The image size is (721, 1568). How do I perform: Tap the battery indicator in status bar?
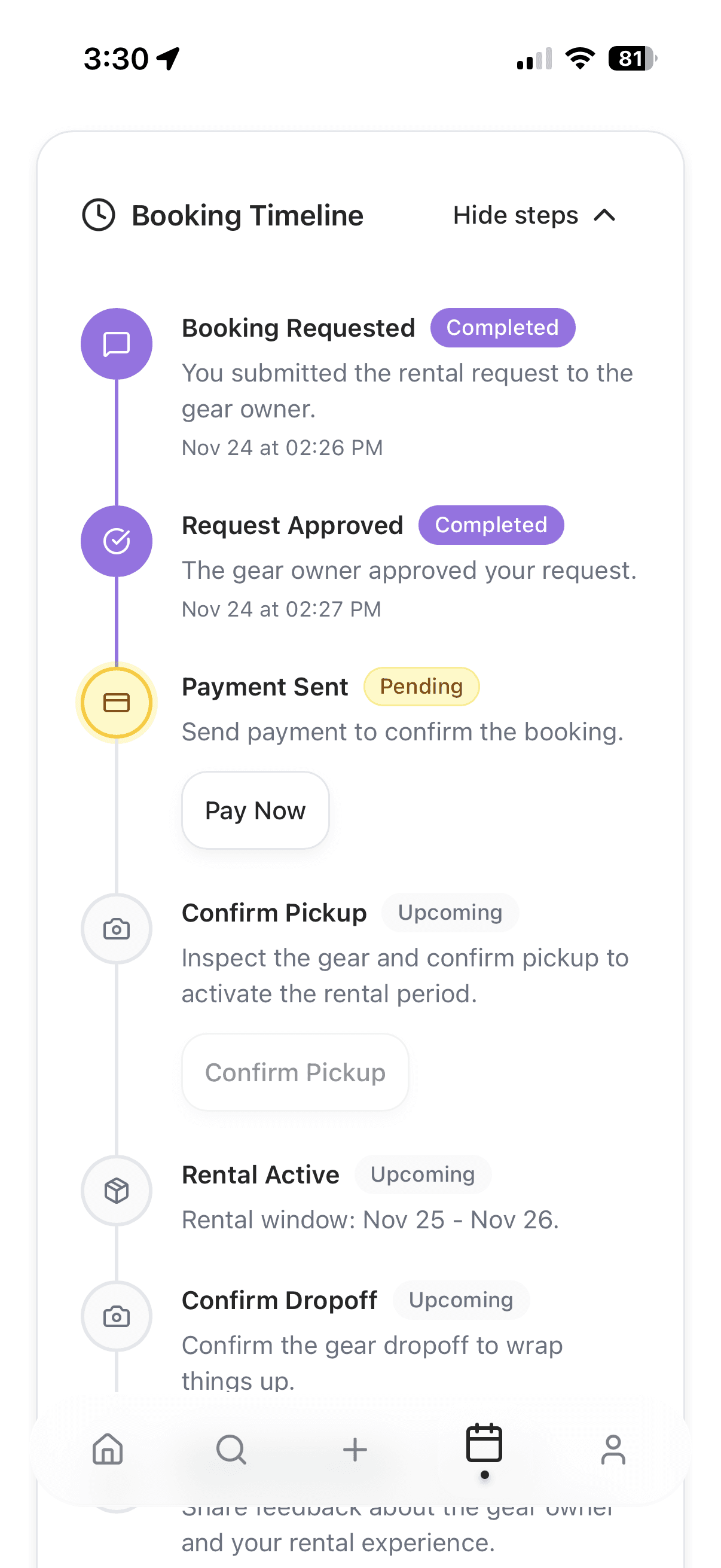(x=632, y=59)
